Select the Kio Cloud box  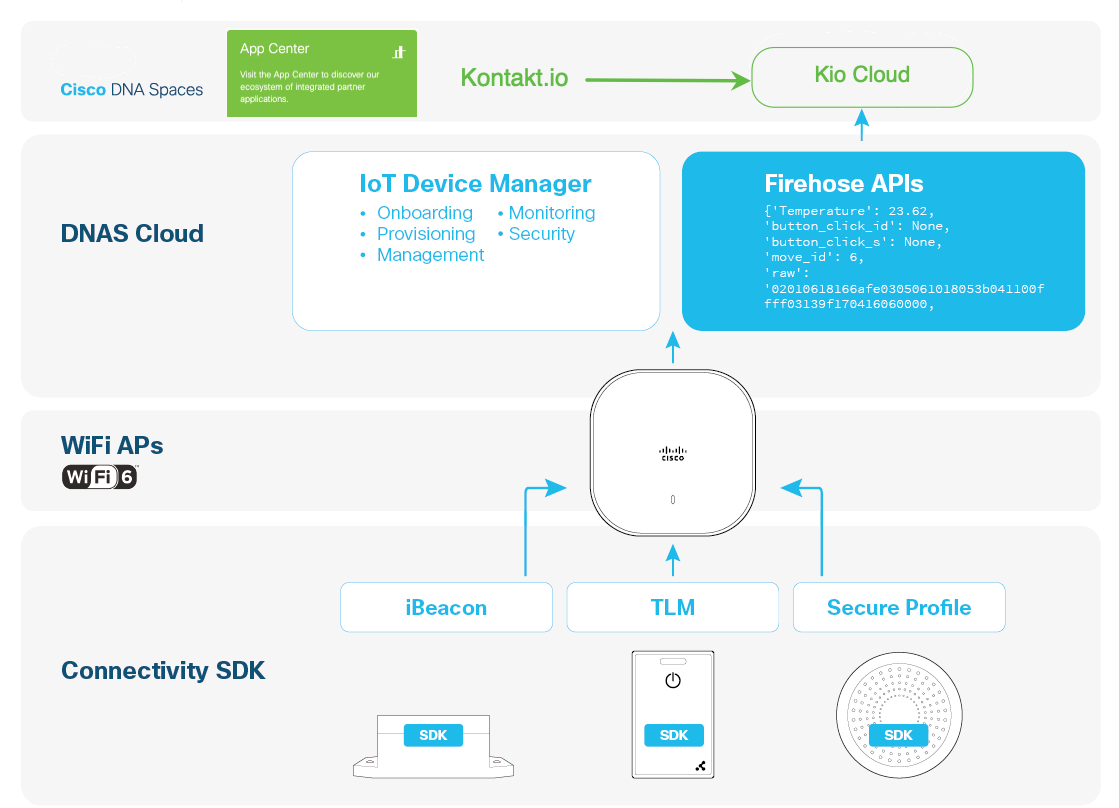pyautogui.click(x=861, y=75)
